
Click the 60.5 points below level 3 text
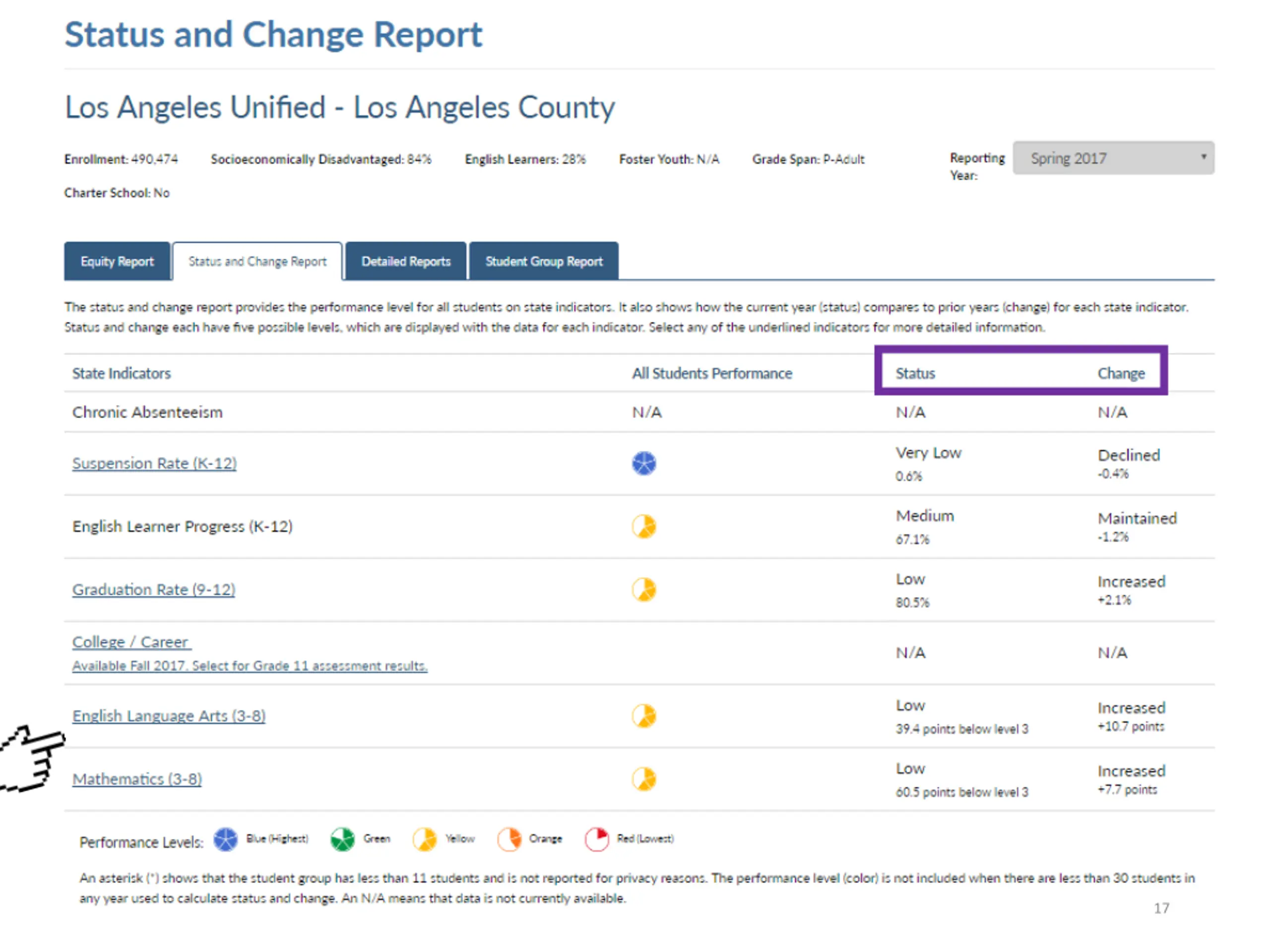pos(962,792)
